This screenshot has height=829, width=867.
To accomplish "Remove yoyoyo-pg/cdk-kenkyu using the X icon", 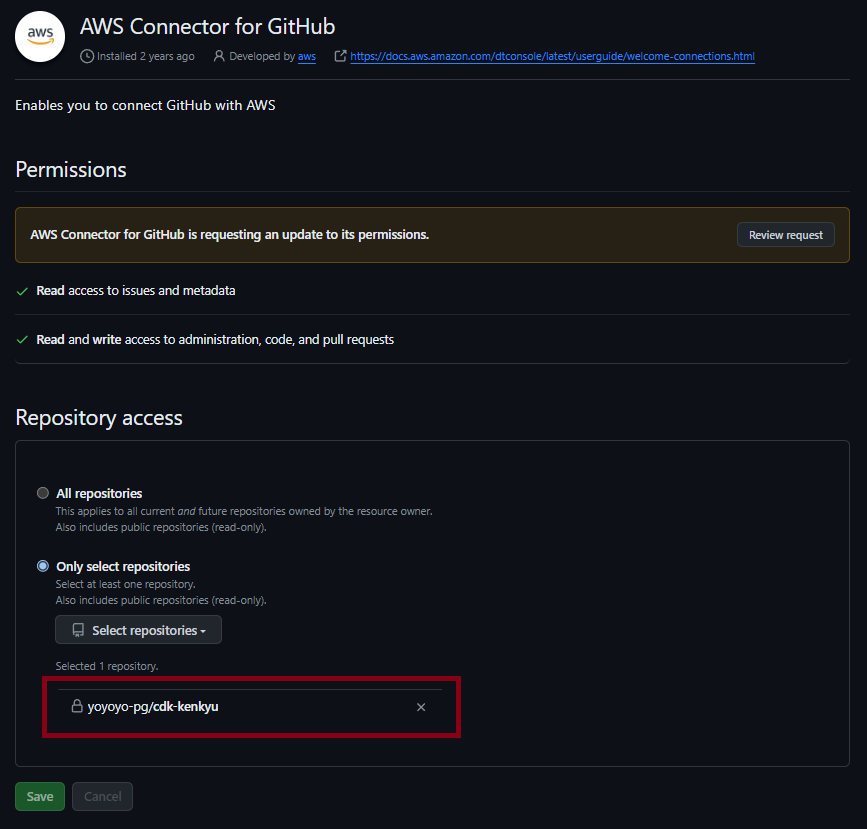I will (421, 706).
